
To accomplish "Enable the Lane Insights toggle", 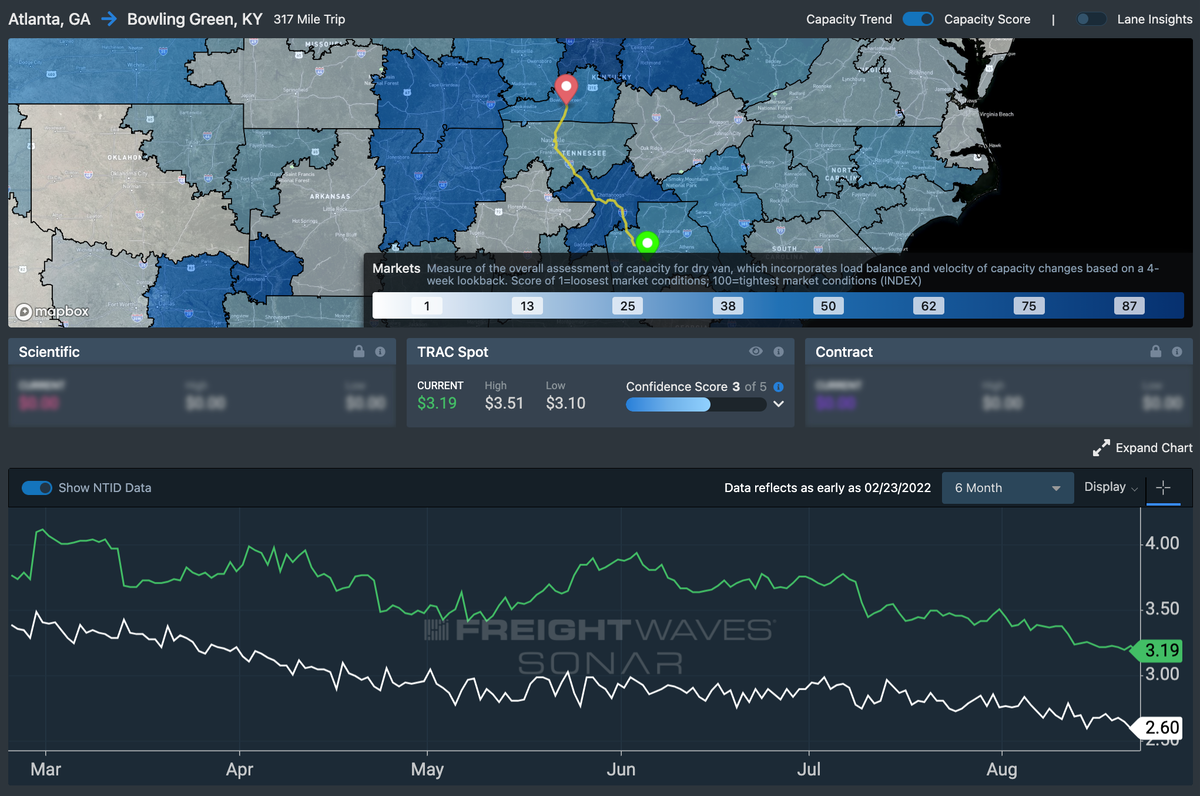I will 1092,19.
